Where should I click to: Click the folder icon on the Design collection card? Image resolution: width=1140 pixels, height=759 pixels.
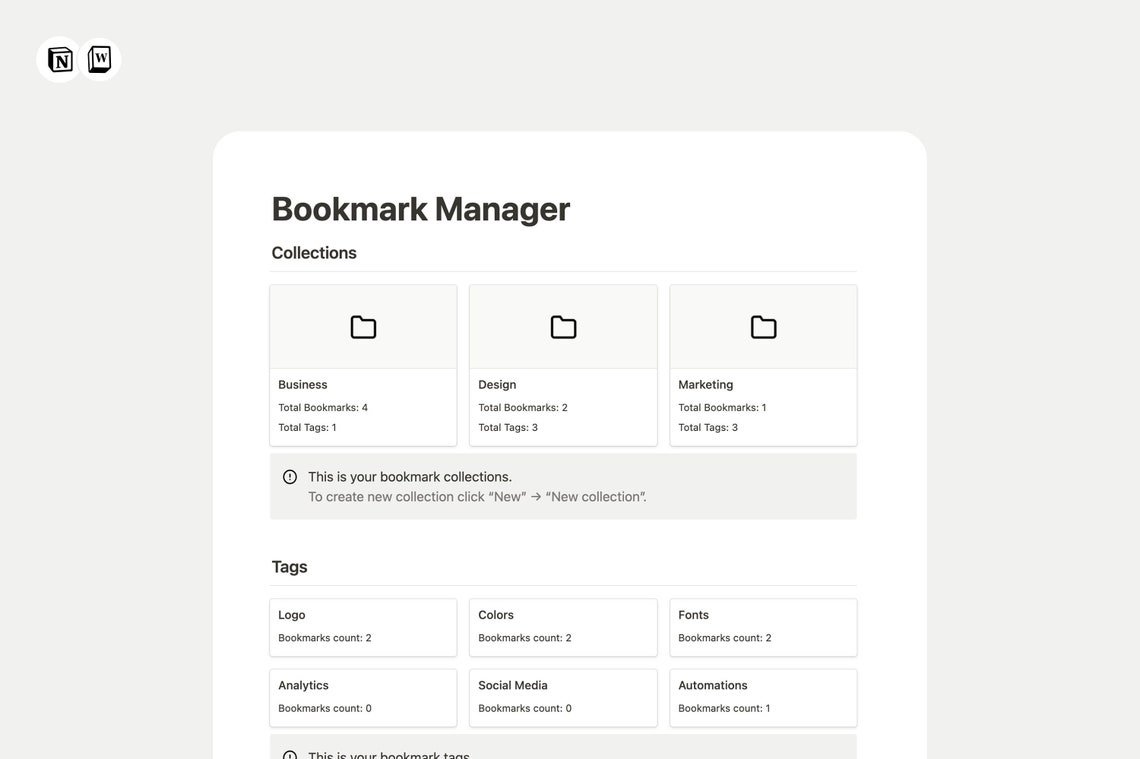coord(562,326)
